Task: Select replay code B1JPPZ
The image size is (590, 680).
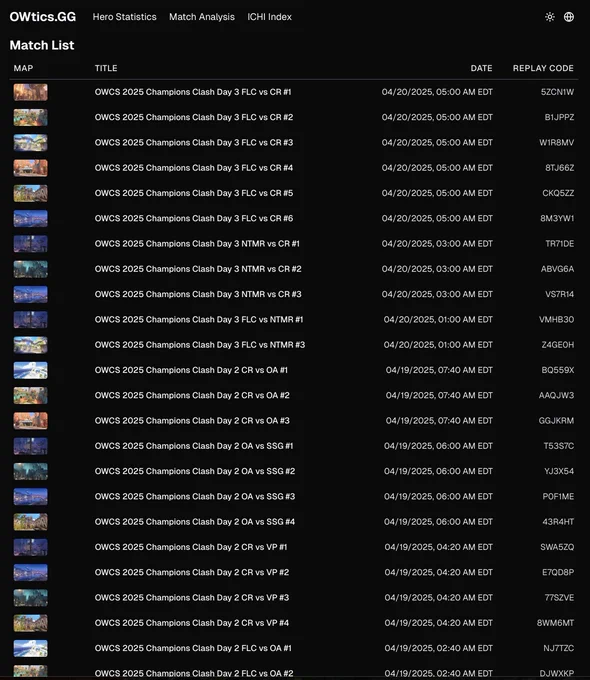Action: [x=559, y=117]
